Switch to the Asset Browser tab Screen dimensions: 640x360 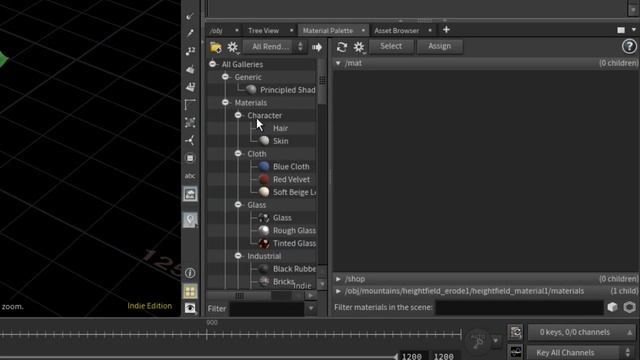pyautogui.click(x=397, y=31)
